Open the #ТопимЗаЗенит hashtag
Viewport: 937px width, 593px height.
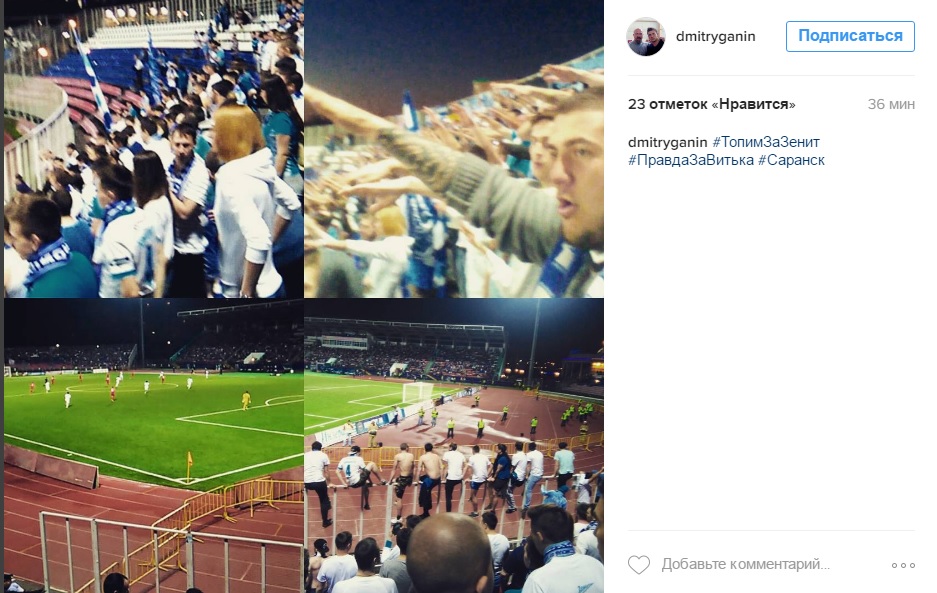pos(765,142)
